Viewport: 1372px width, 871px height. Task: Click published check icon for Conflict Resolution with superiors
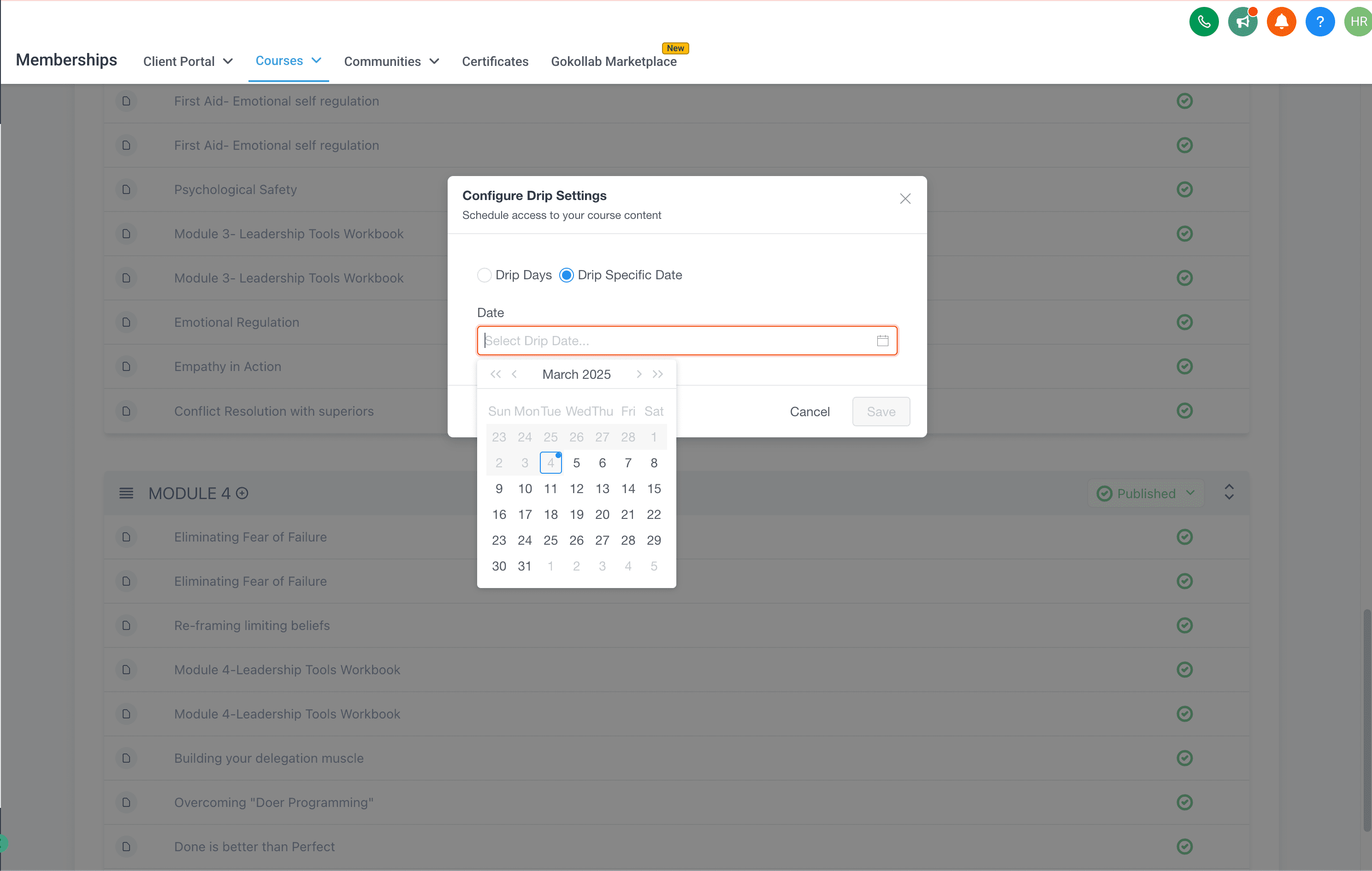pos(1184,411)
